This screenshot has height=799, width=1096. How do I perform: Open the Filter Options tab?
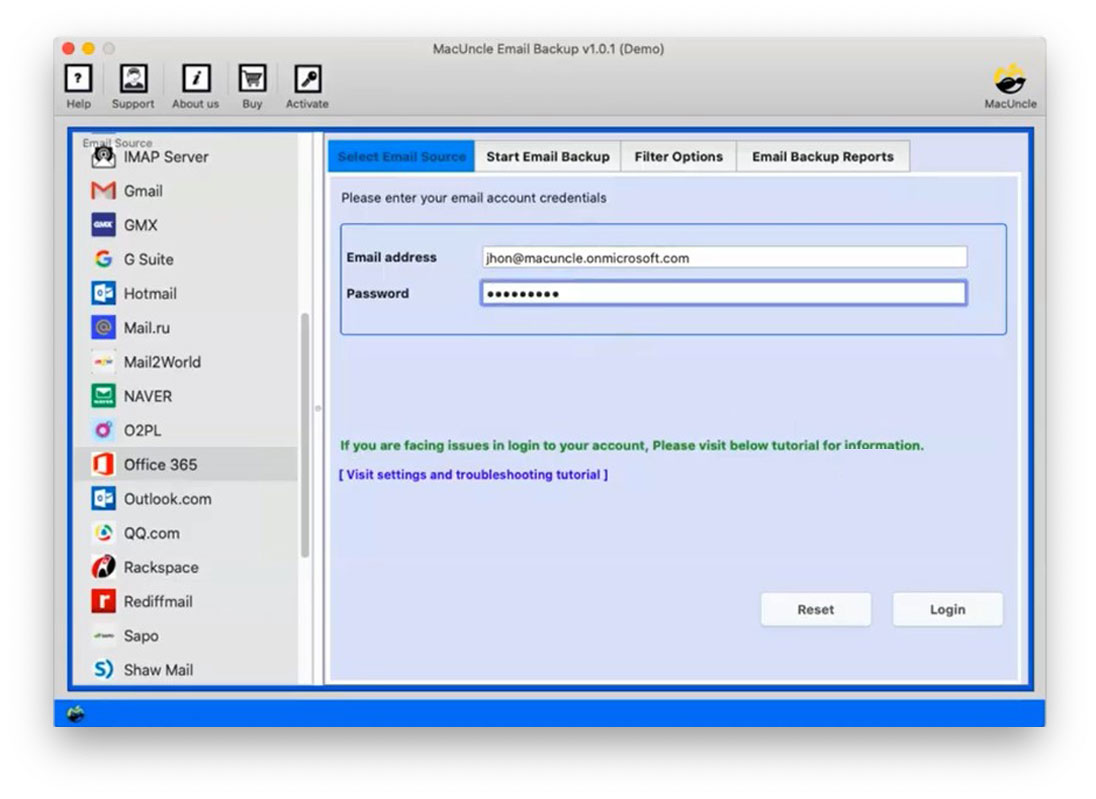pos(678,157)
